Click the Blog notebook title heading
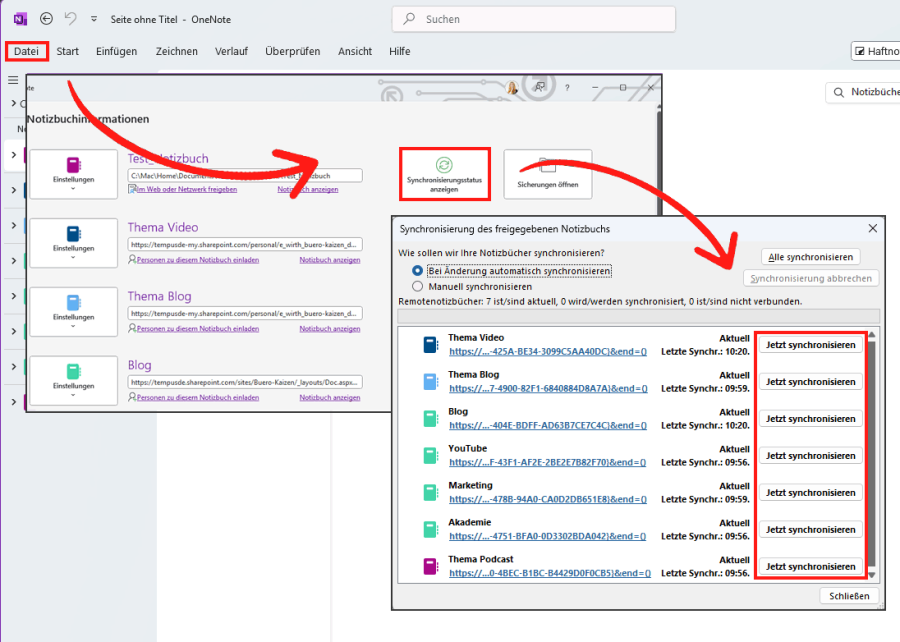Viewport: 900px width, 642px height. pyautogui.click(x=139, y=365)
